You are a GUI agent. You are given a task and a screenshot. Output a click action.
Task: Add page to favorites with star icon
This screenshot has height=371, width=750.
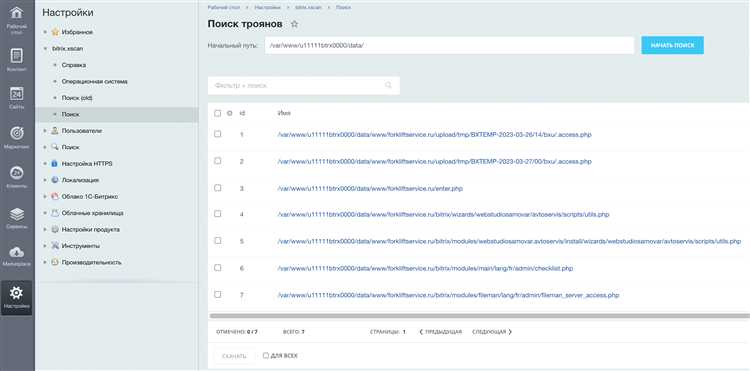tap(295, 24)
